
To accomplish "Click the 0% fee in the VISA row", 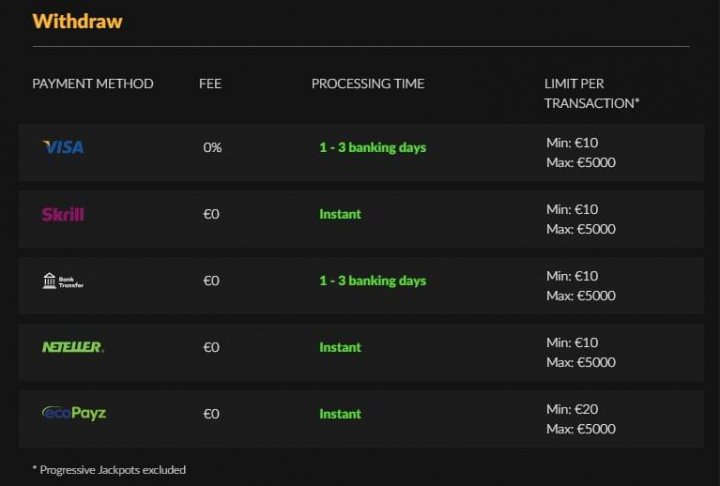I will pos(212,147).
